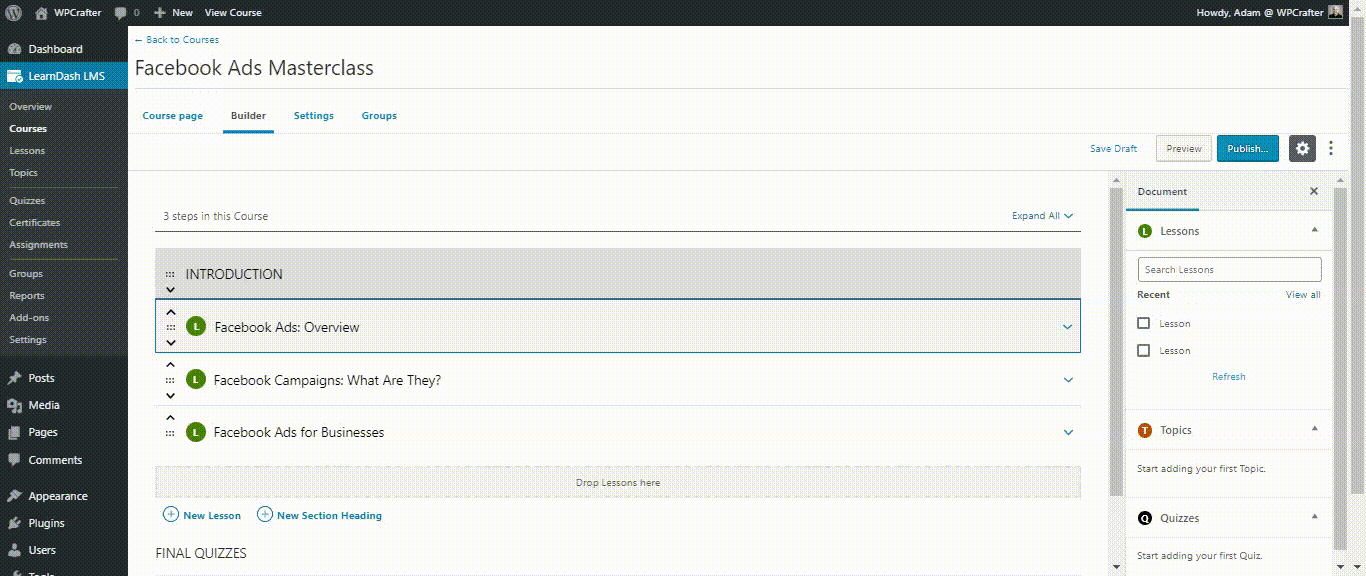Check the first recent Lesson checkbox

pos(1144,323)
